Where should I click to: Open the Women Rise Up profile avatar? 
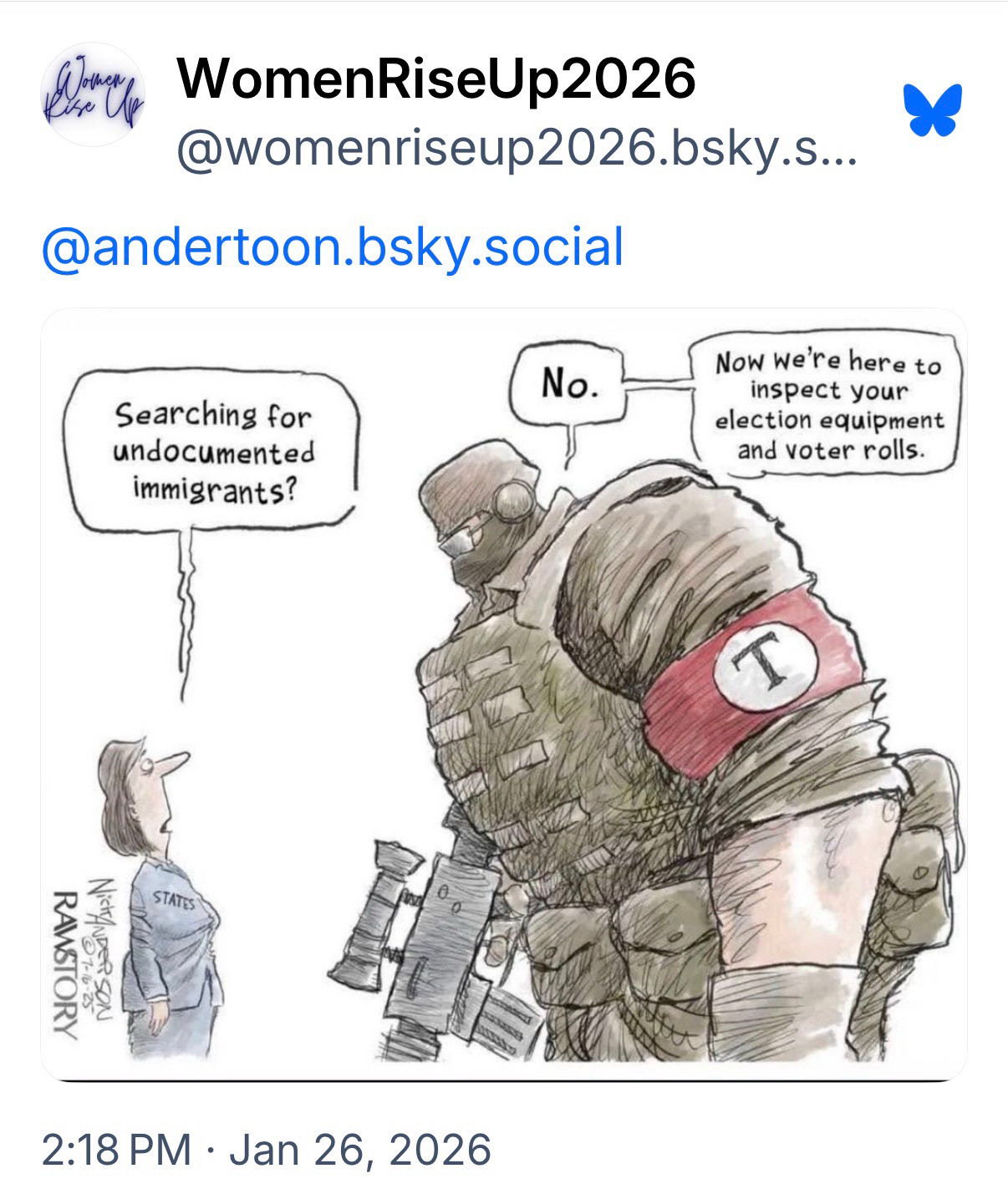click(x=94, y=95)
